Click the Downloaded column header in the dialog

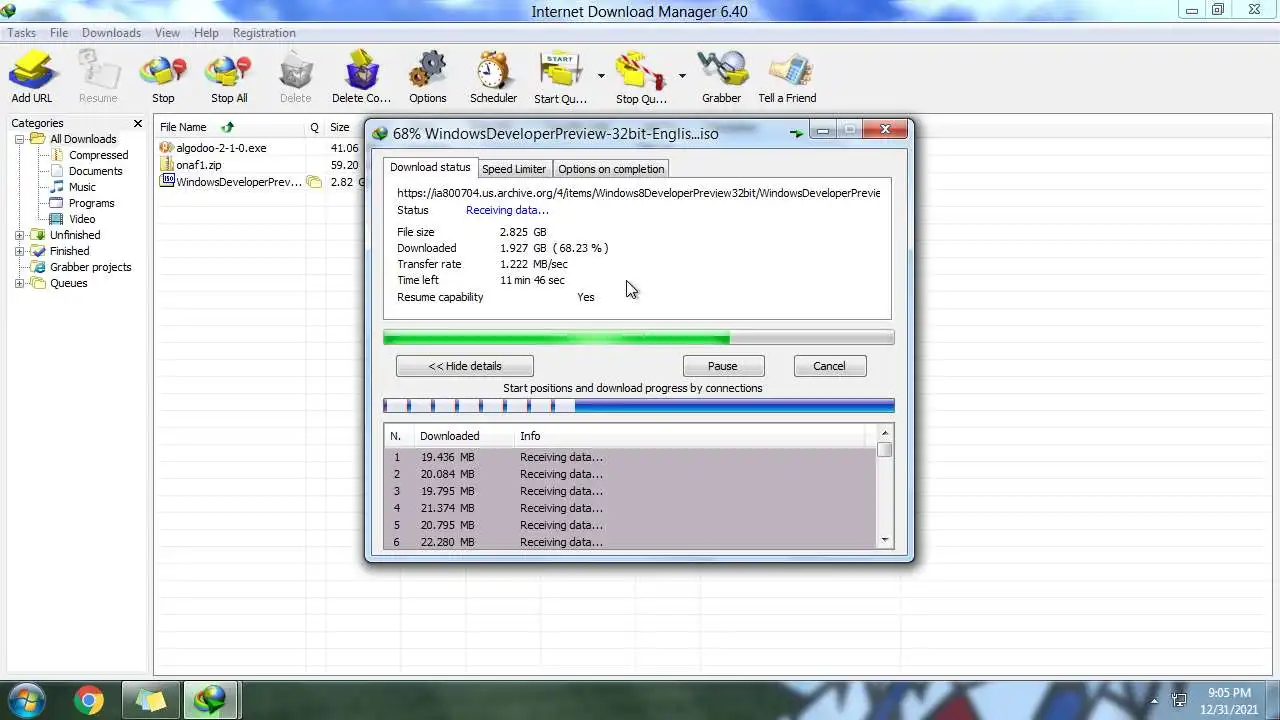(464, 436)
